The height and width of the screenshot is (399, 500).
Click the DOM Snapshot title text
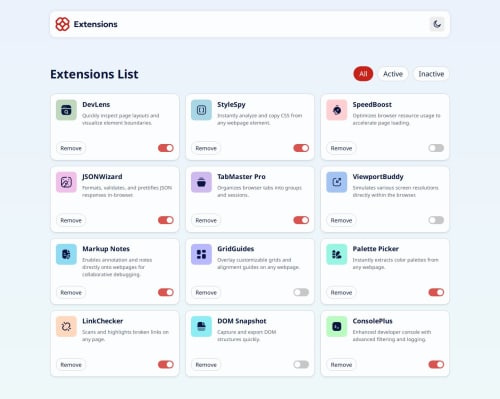coord(242,321)
